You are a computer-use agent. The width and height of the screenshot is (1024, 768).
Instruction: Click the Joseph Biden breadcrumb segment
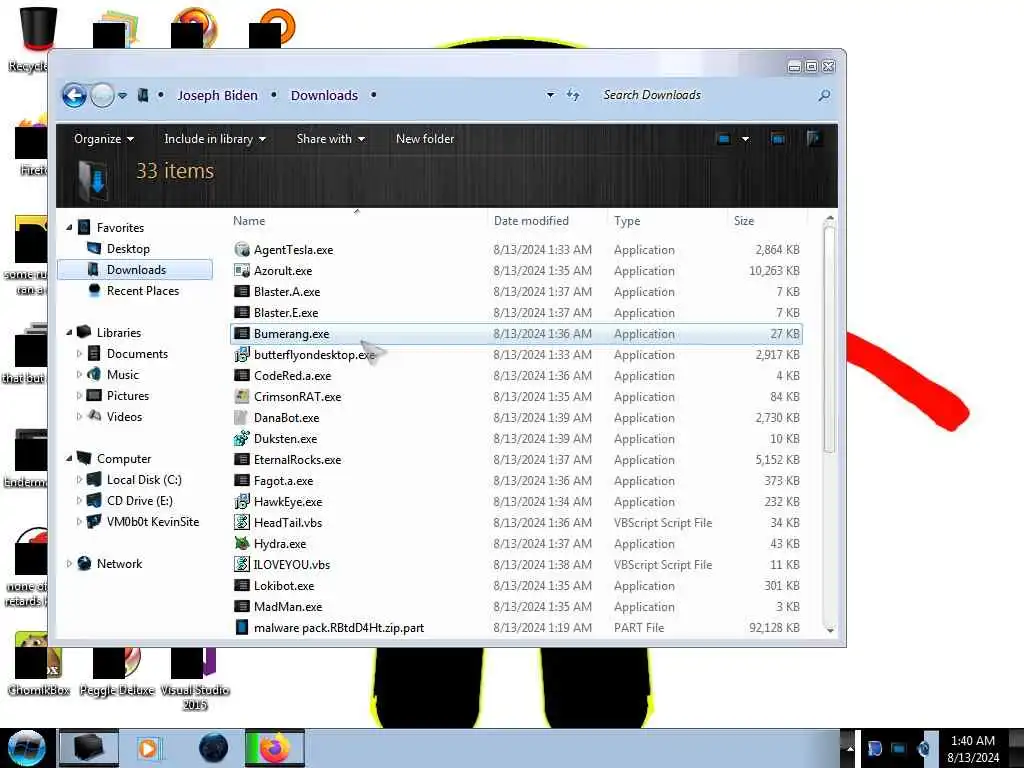pyautogui.click(x=217, y=95)
